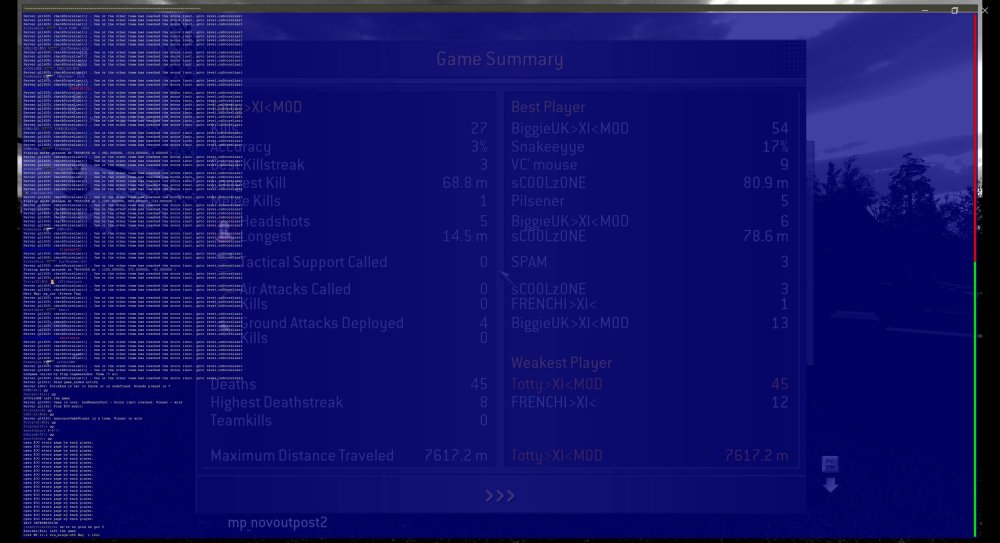Restore down the game window
This screenshot has height=543, width=1000.
[955, 10]
